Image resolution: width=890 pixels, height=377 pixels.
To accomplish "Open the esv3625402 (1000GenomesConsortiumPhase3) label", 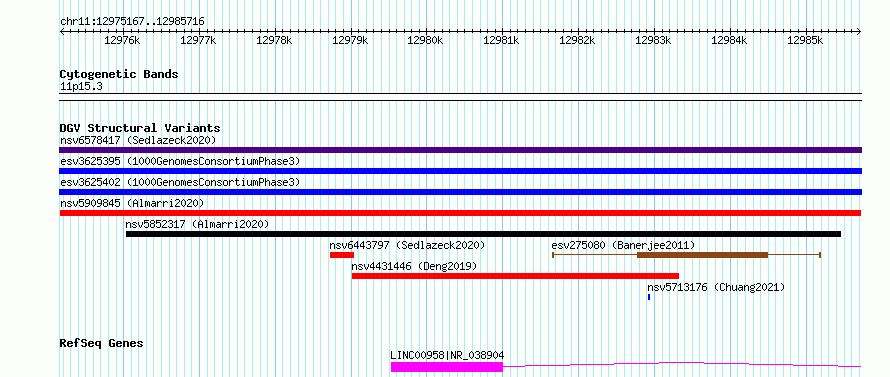I will pos(179,182).
